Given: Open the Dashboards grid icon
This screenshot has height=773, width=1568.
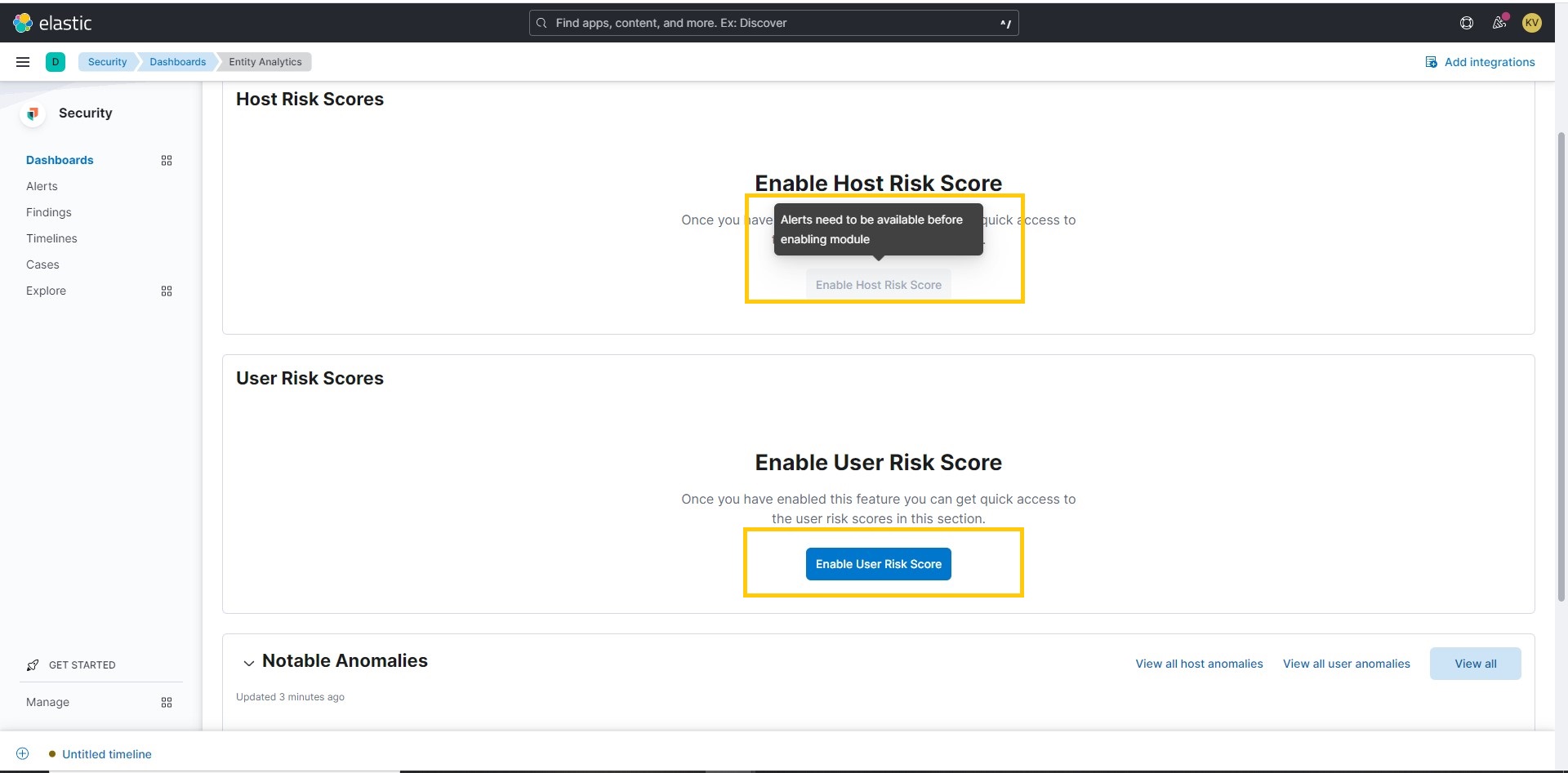Looking at the screenshot, I should pyautogui.click(x=167, y=160).
